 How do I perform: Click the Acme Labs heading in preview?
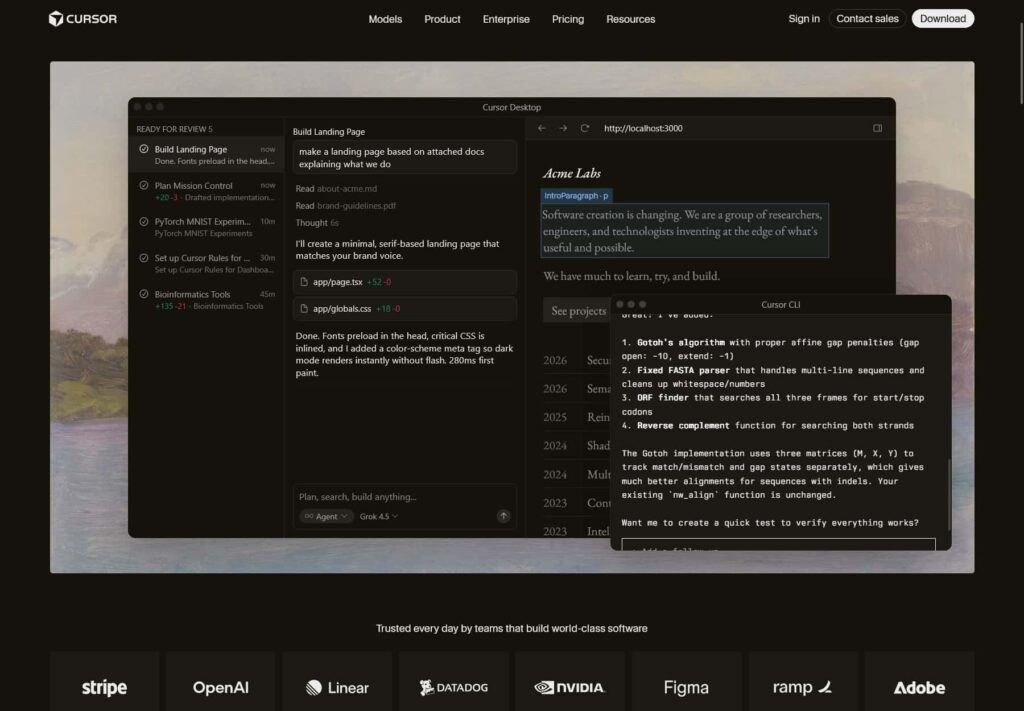point(571,173)
